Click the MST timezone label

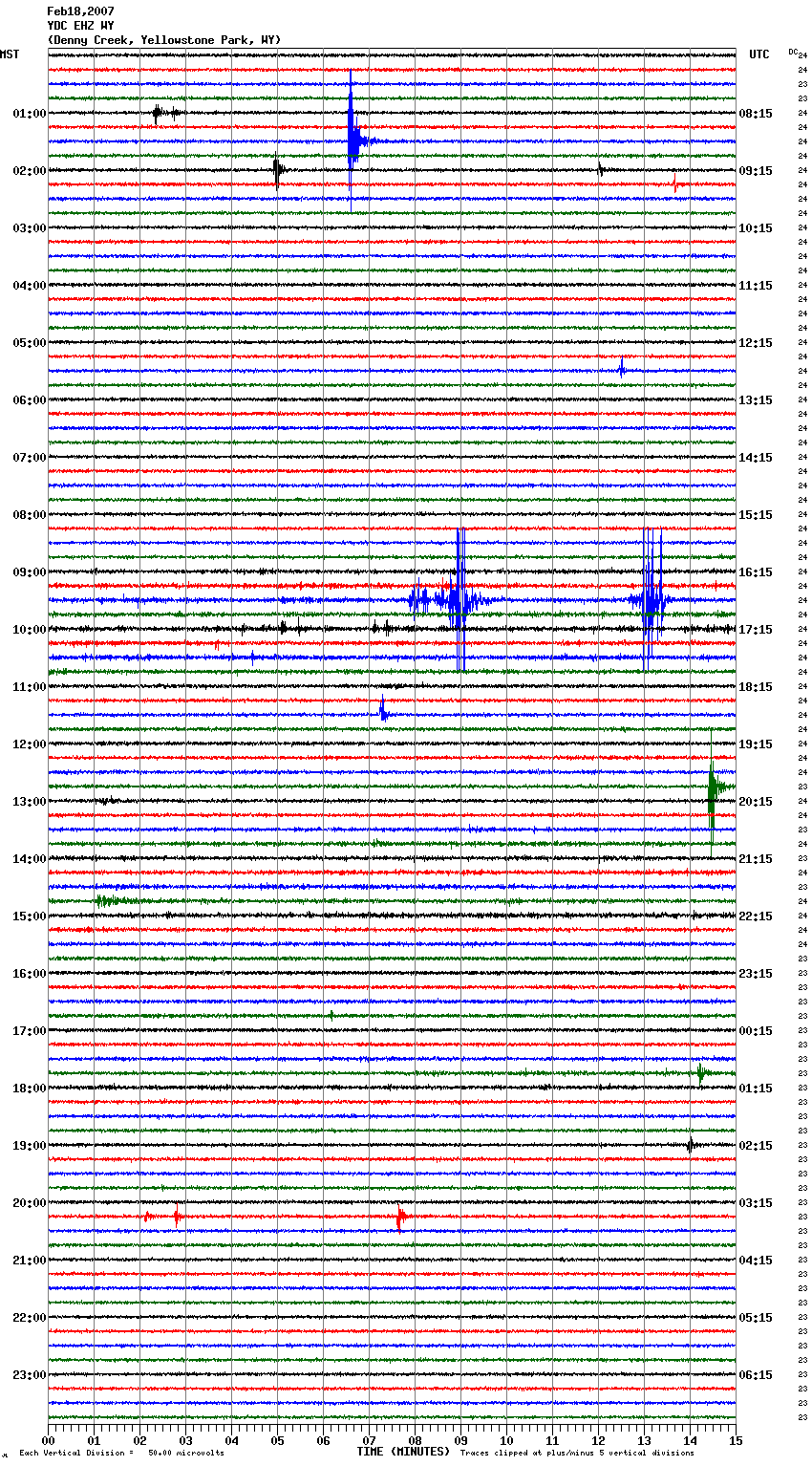coord(10,54)
